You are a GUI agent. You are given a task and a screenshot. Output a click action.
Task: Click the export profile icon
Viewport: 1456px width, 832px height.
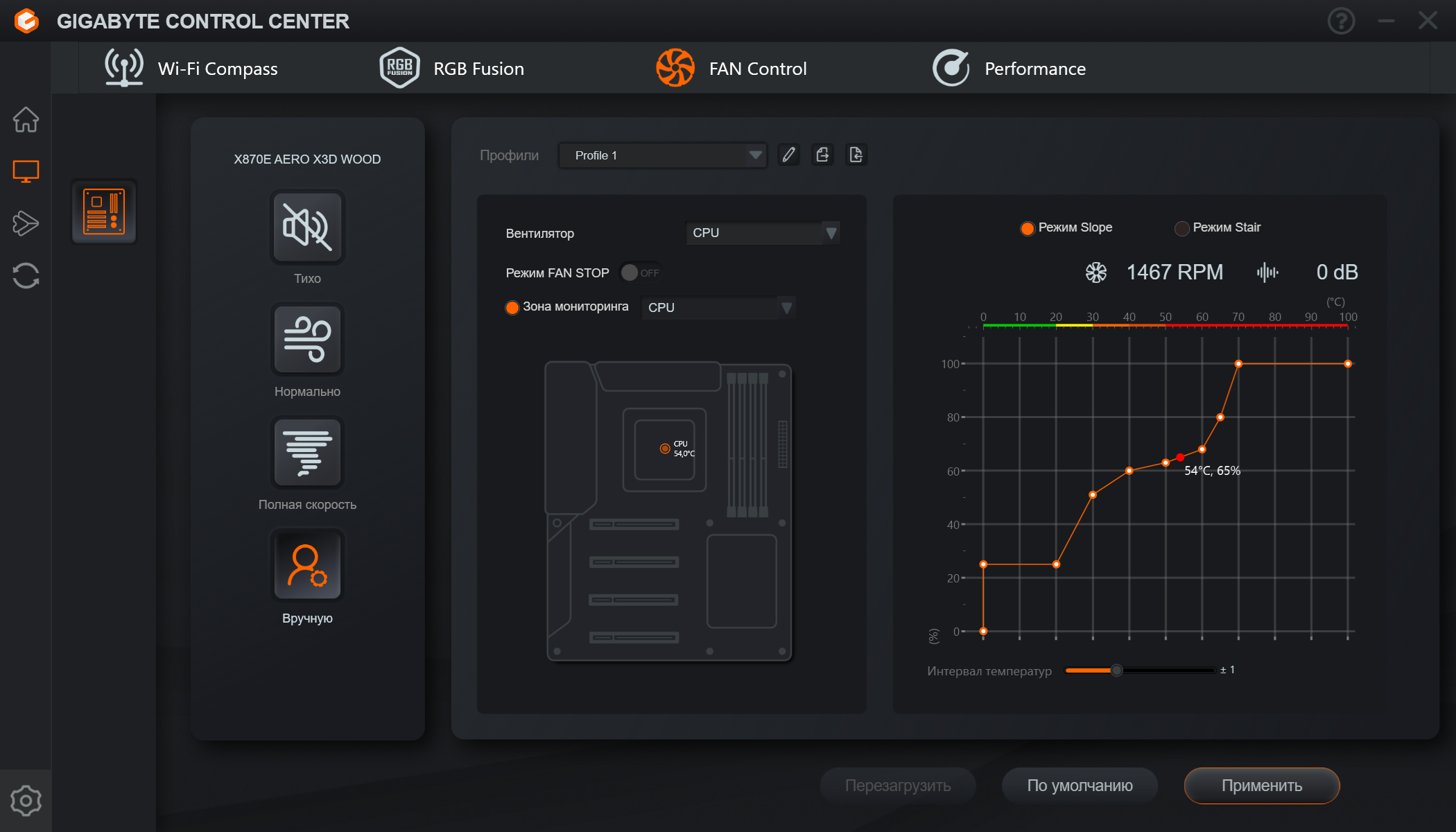click(x=822, y=155)
